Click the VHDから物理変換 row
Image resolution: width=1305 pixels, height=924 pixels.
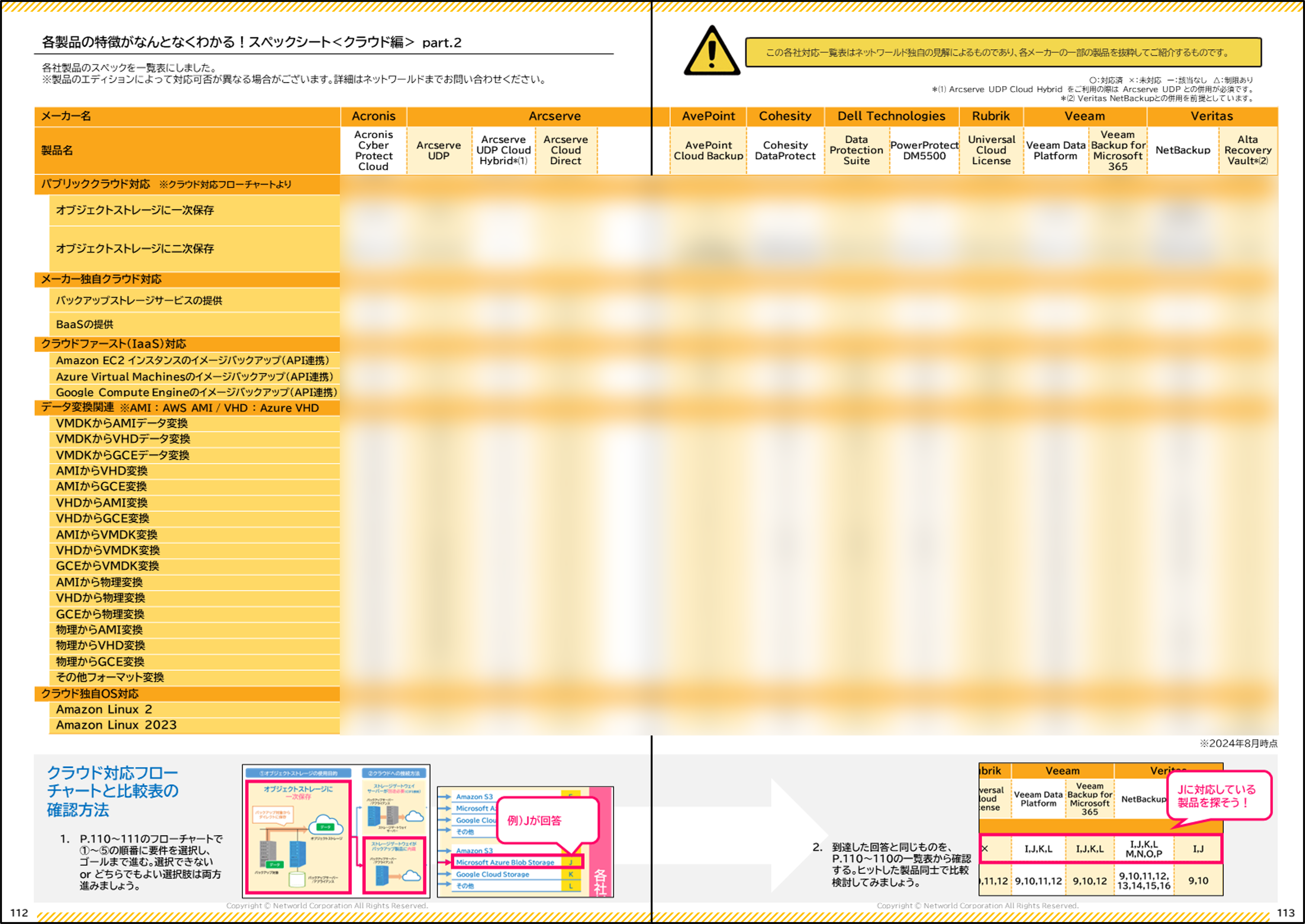point(194,598)
